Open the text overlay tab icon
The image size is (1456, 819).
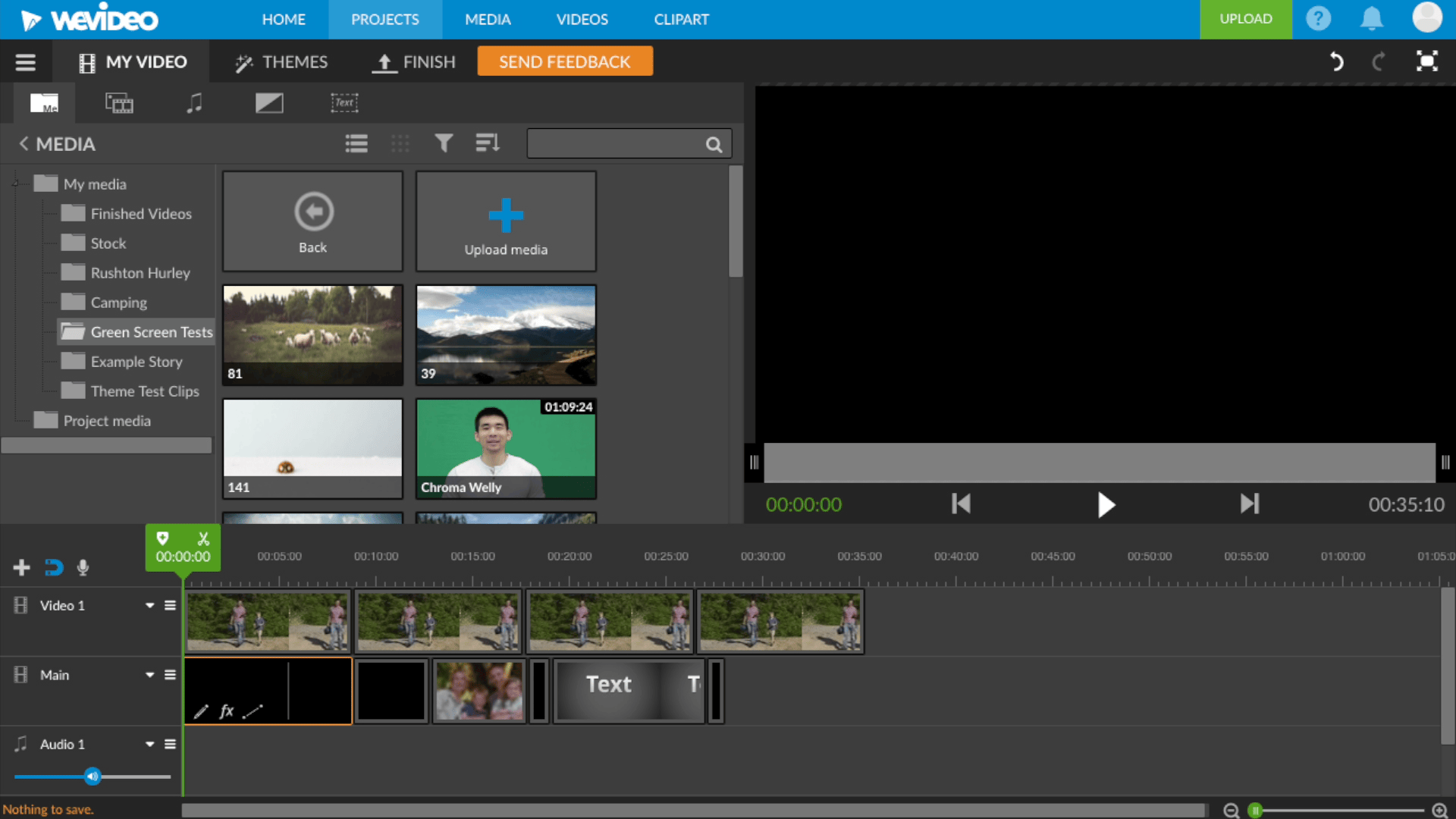tap(344, 103)
